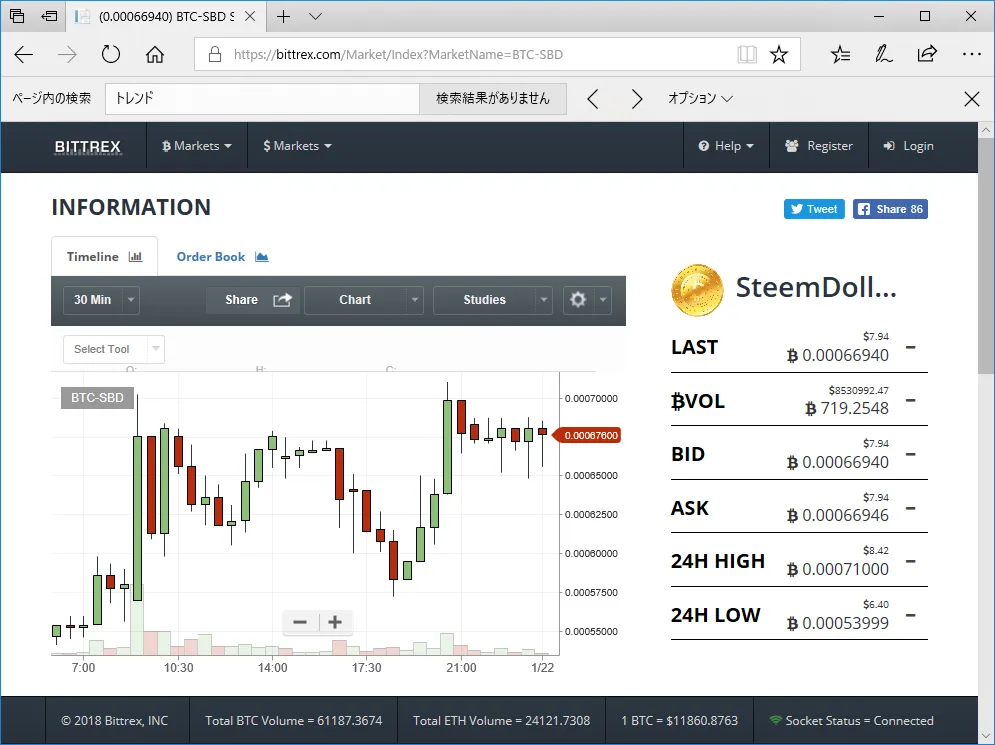Click the address bar URL
This screenshot has width=995, height=745.
tap(398, 55)
